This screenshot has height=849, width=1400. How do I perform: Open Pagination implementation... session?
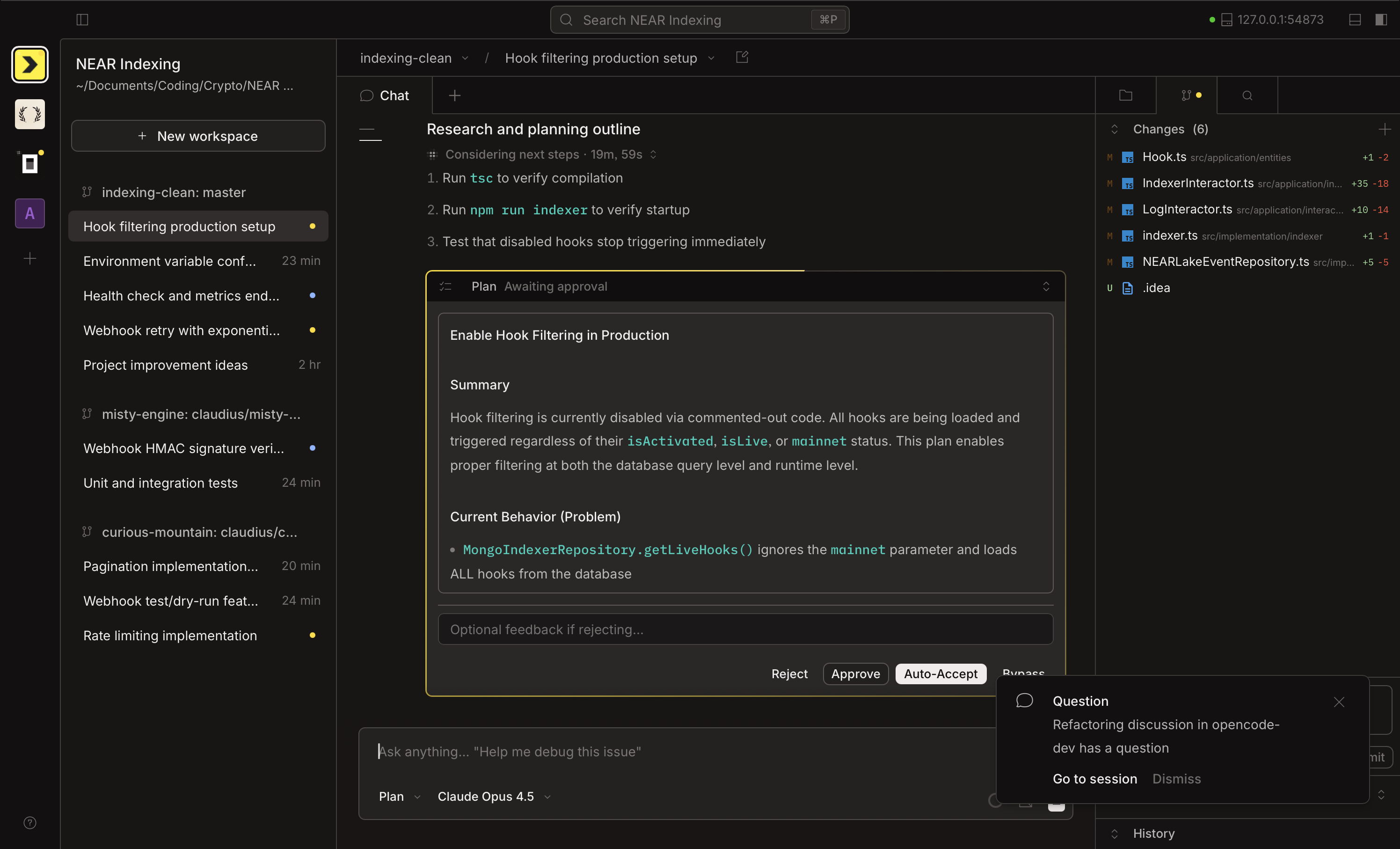click(198, 566)
